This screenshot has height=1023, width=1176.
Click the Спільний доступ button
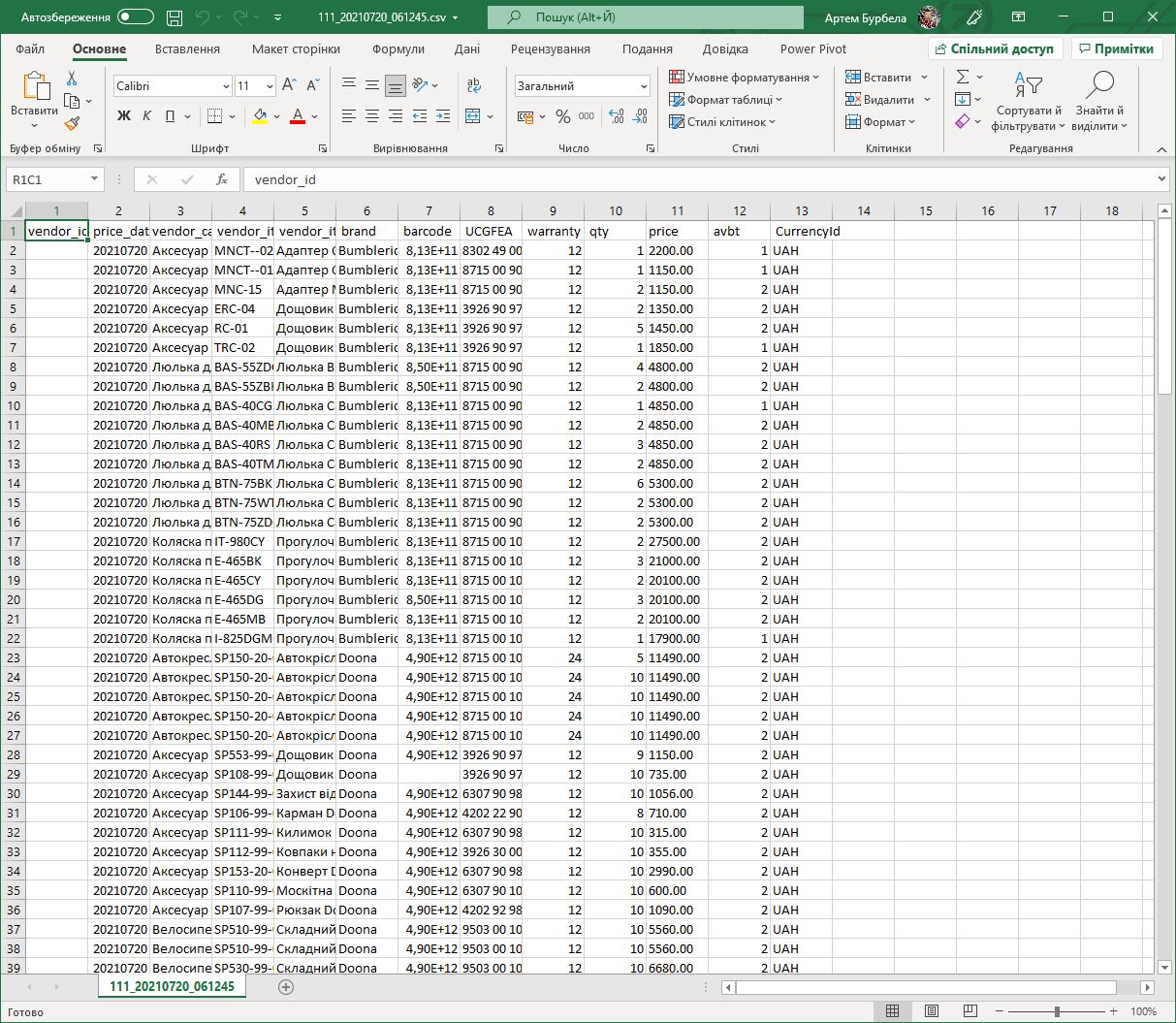[996, 49]
